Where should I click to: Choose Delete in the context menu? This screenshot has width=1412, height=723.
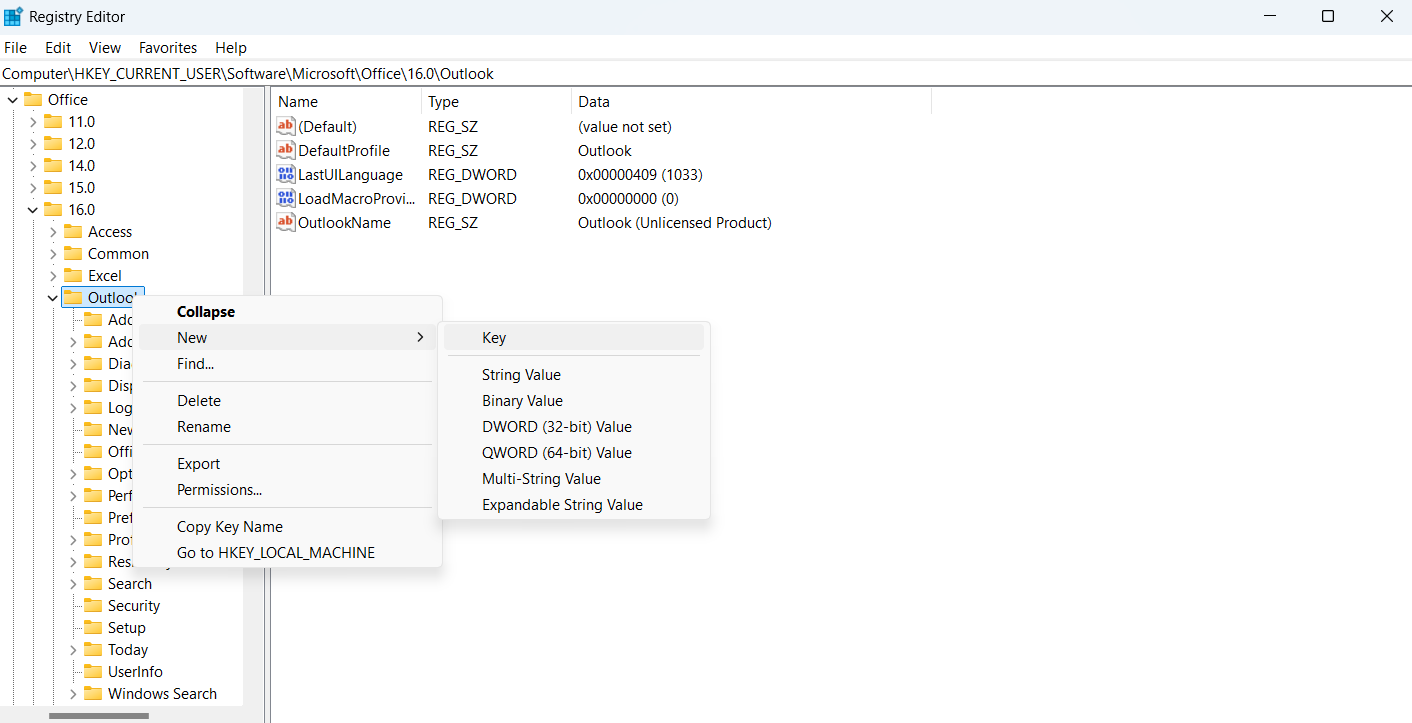tap(288, 401)
